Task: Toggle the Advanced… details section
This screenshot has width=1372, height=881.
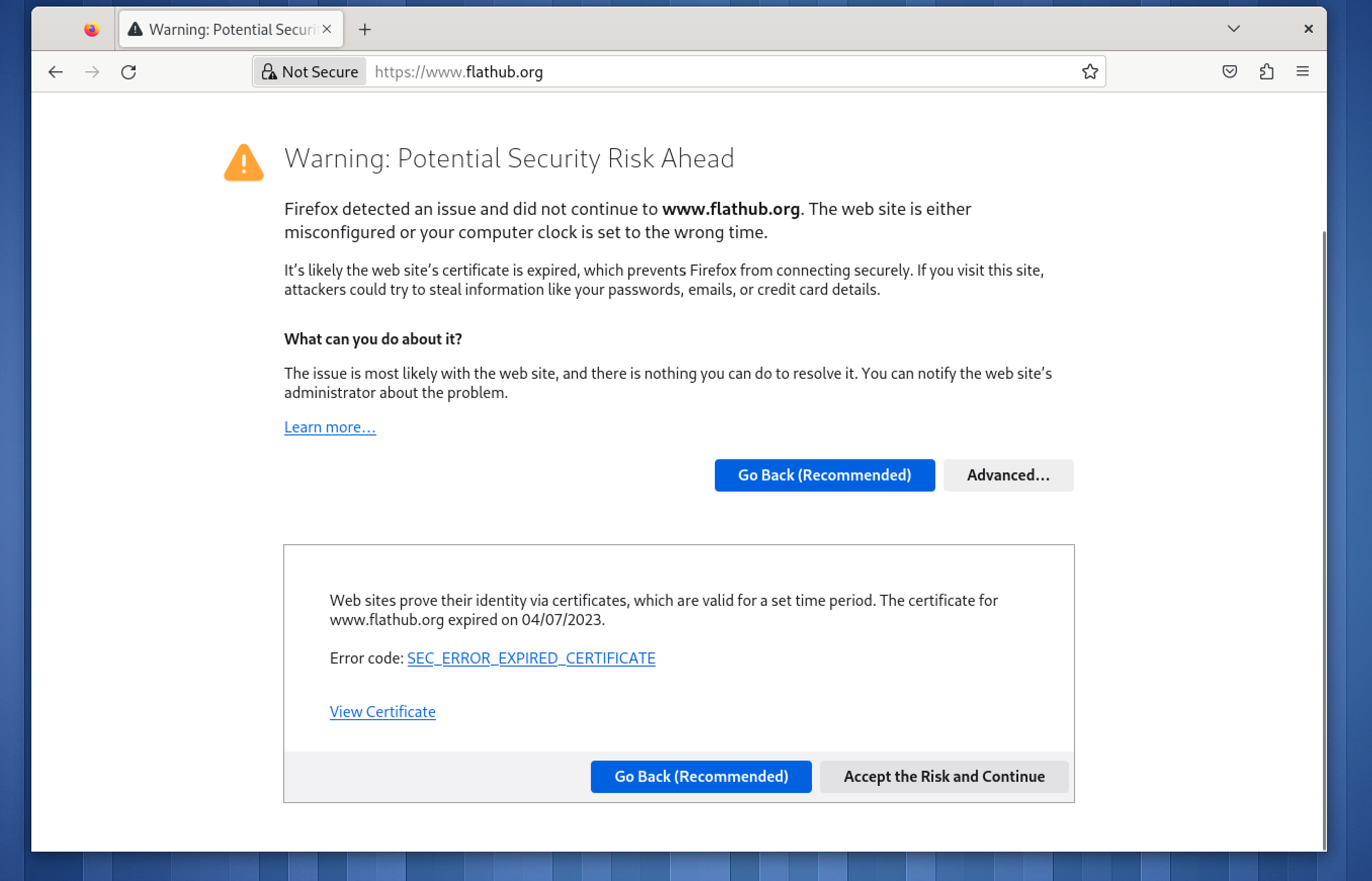Action: tap(1008, 475)
